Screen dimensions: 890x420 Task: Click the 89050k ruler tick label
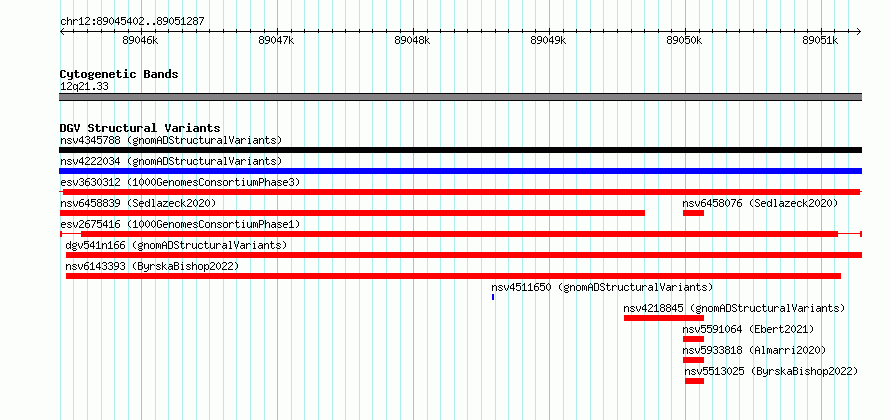coord(684,41)
